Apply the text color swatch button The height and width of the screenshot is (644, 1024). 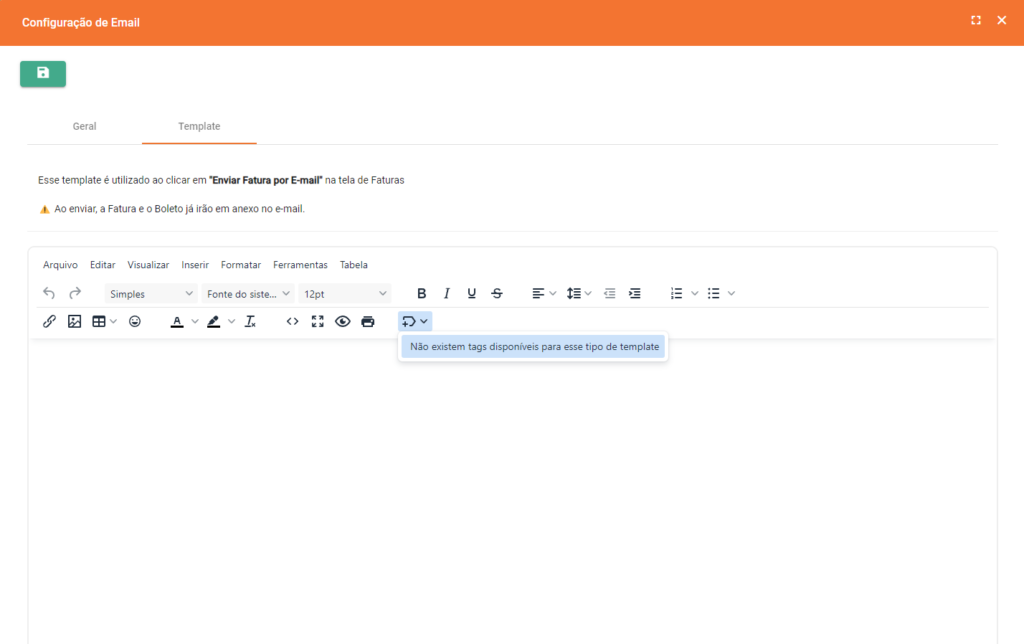[177, 321]
